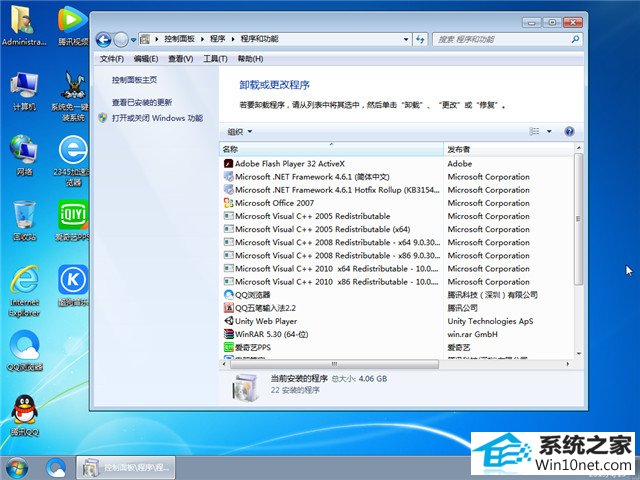640x480 pixels.
Task: Select Adobe Flash Player 32 ActiveX icon
Action: click(x=229, y=164)
